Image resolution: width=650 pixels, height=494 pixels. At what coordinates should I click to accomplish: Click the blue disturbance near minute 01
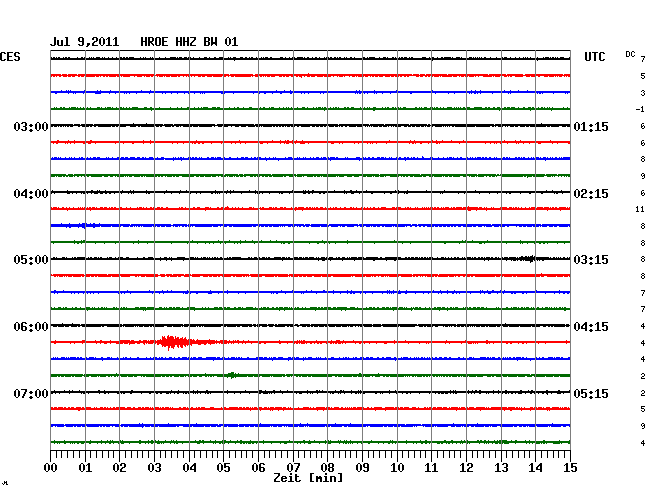click(85, 225)
